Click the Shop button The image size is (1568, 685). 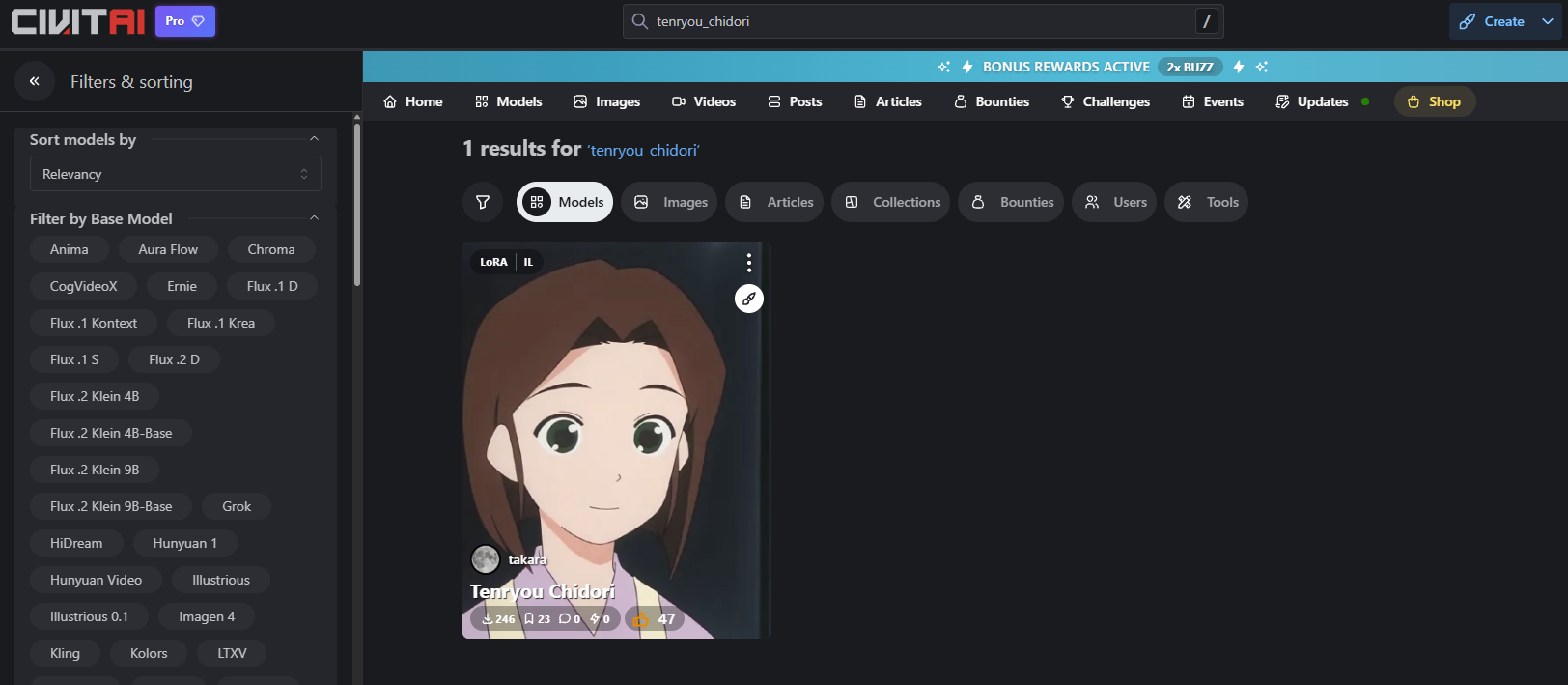[1434, 101]
